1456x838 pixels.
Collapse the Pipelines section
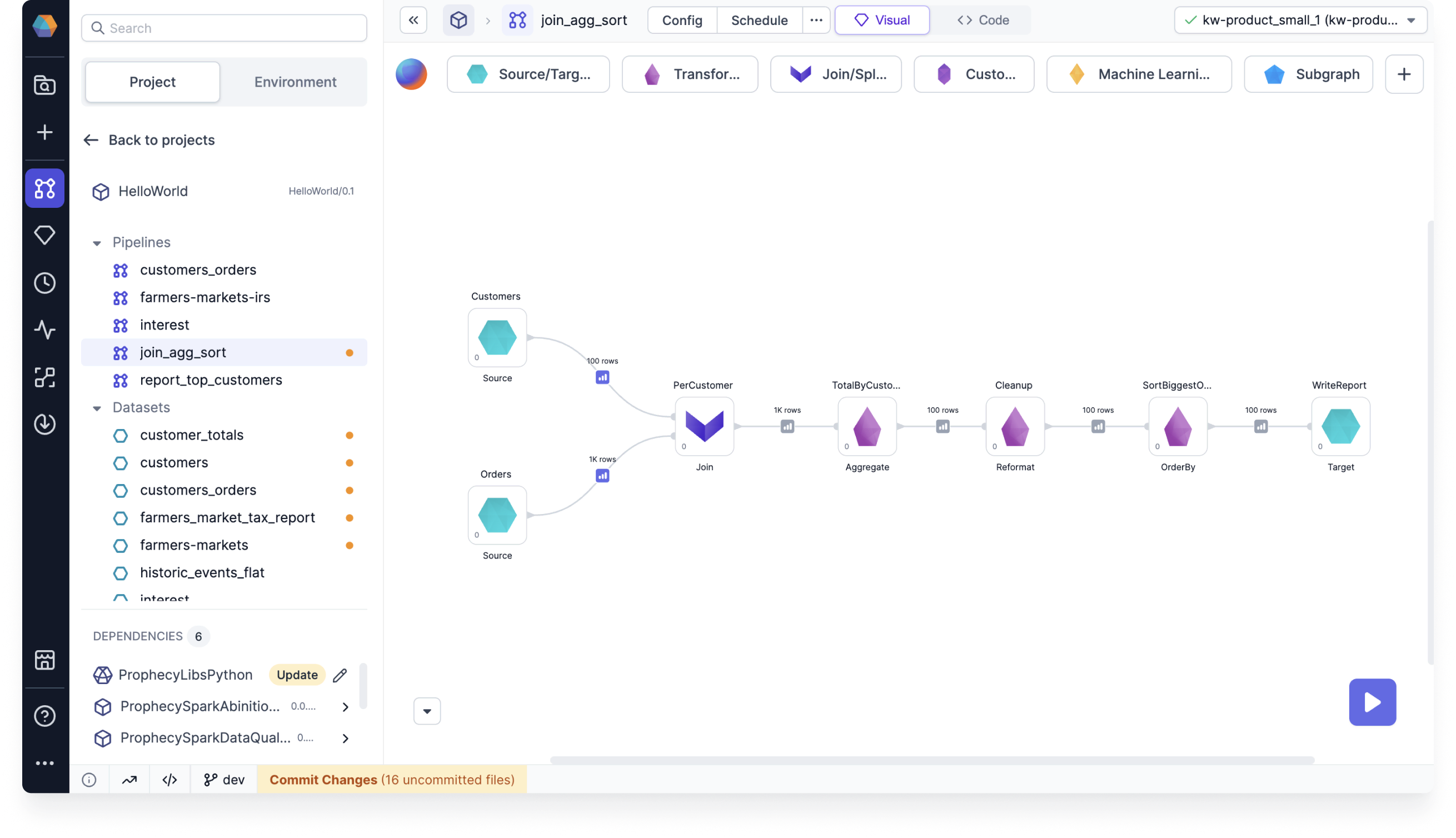pos(97,242)
